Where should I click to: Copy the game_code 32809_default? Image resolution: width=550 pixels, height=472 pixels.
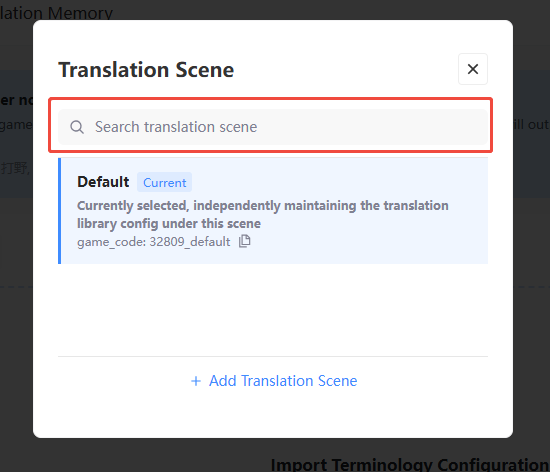click(244, 241)
